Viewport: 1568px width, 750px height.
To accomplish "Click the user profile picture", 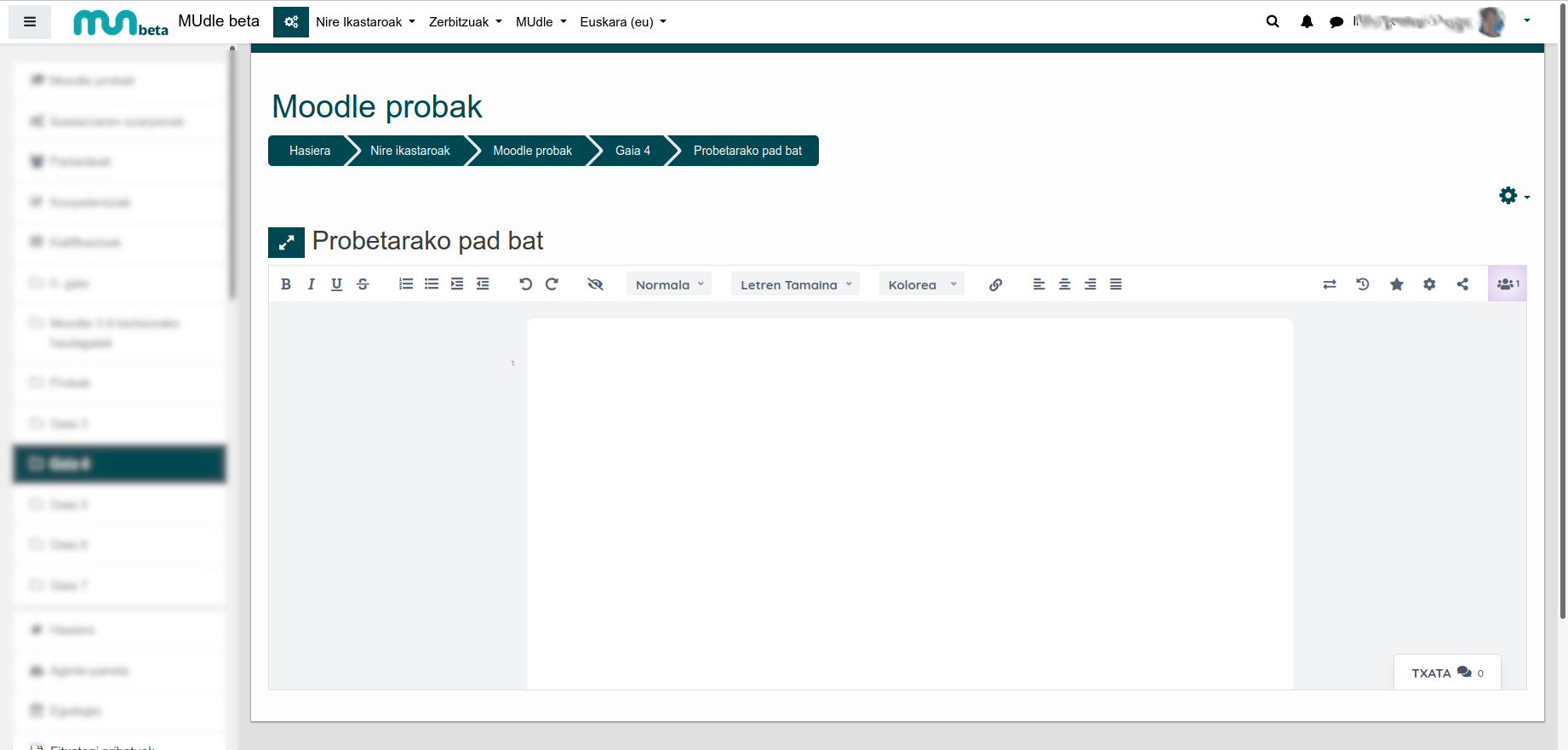I will 1491,22.
